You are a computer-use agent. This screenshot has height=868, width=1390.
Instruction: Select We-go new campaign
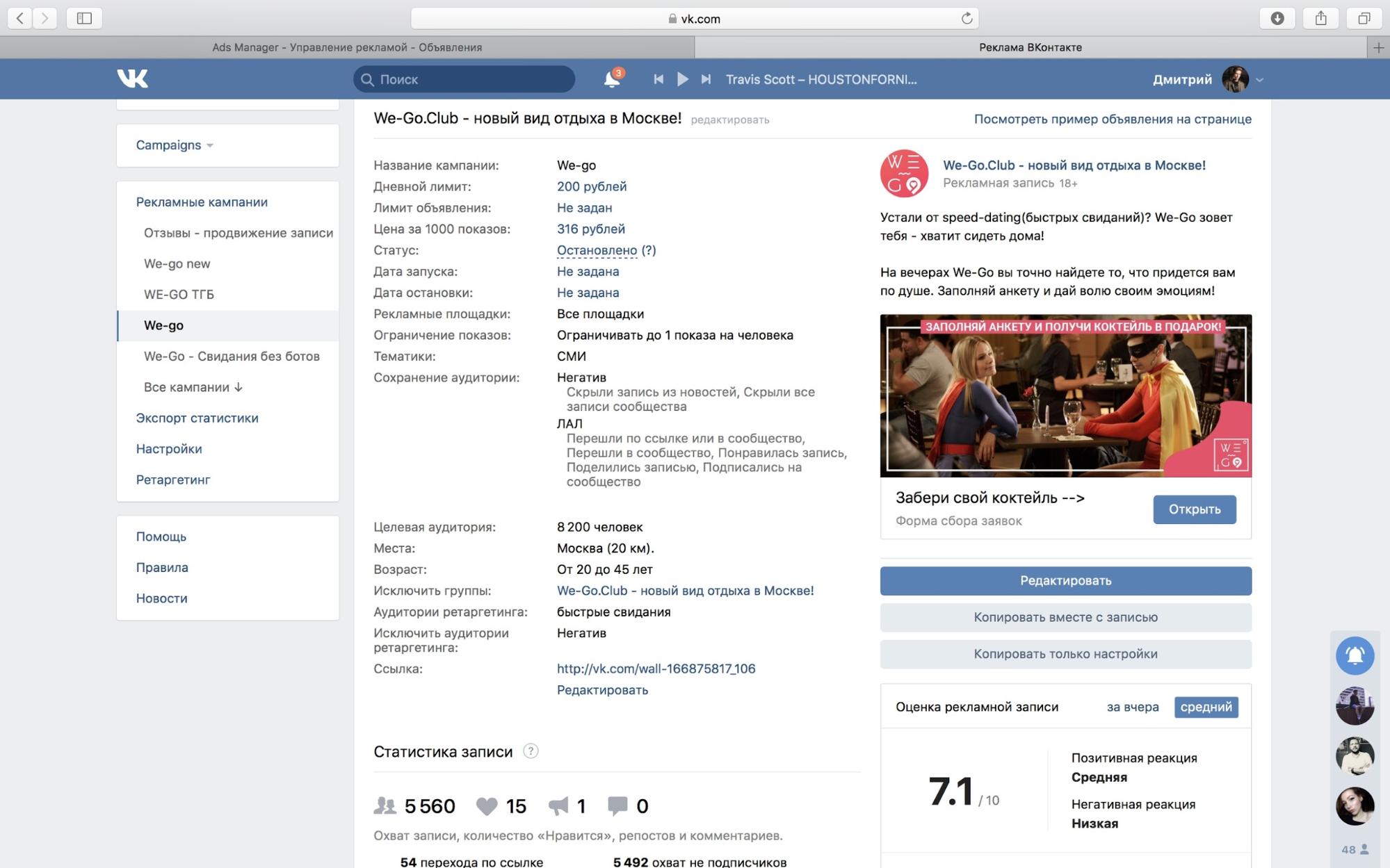tap(177, 263)
